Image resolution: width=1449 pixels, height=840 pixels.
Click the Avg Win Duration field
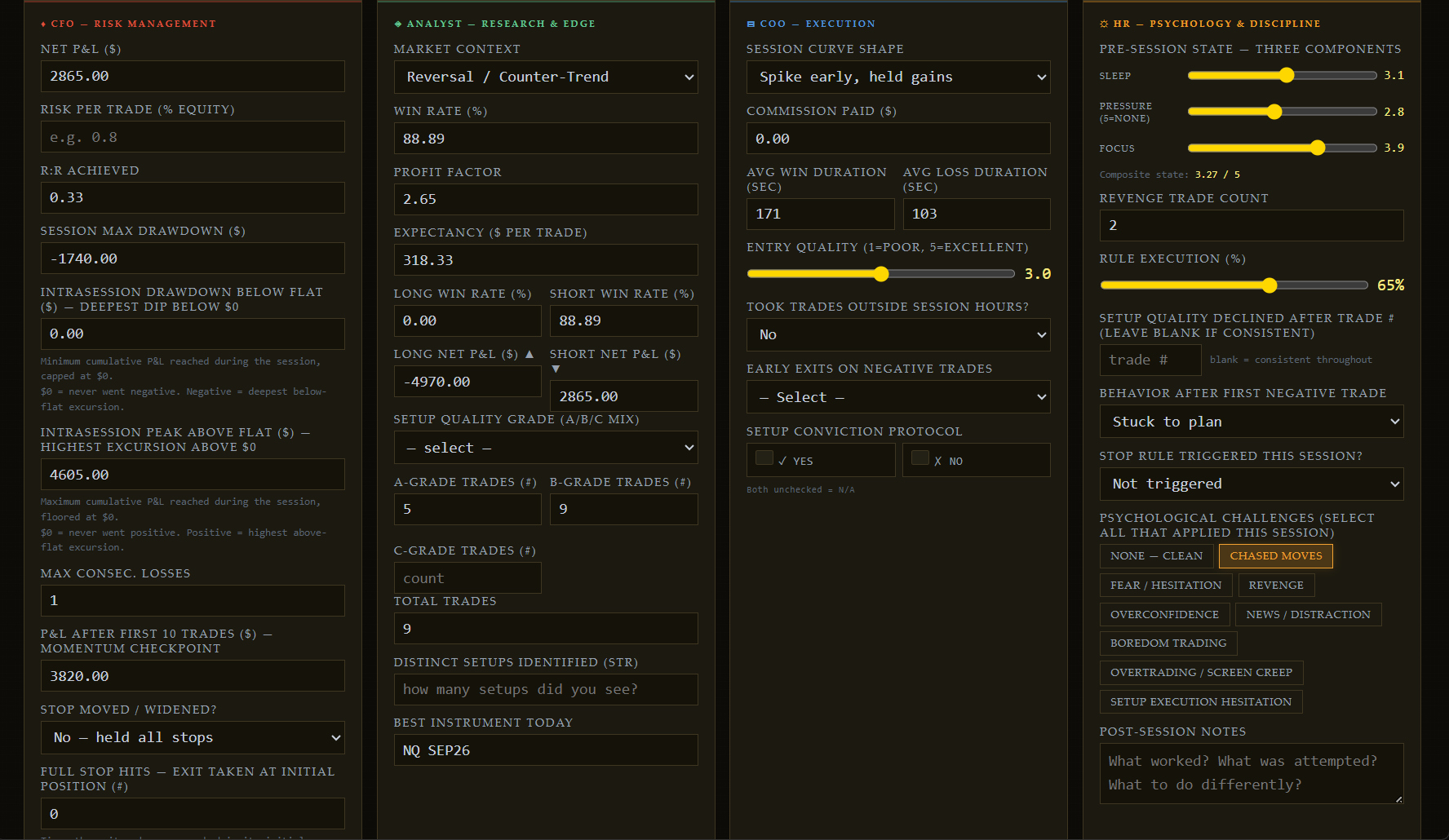pos(820,214)
